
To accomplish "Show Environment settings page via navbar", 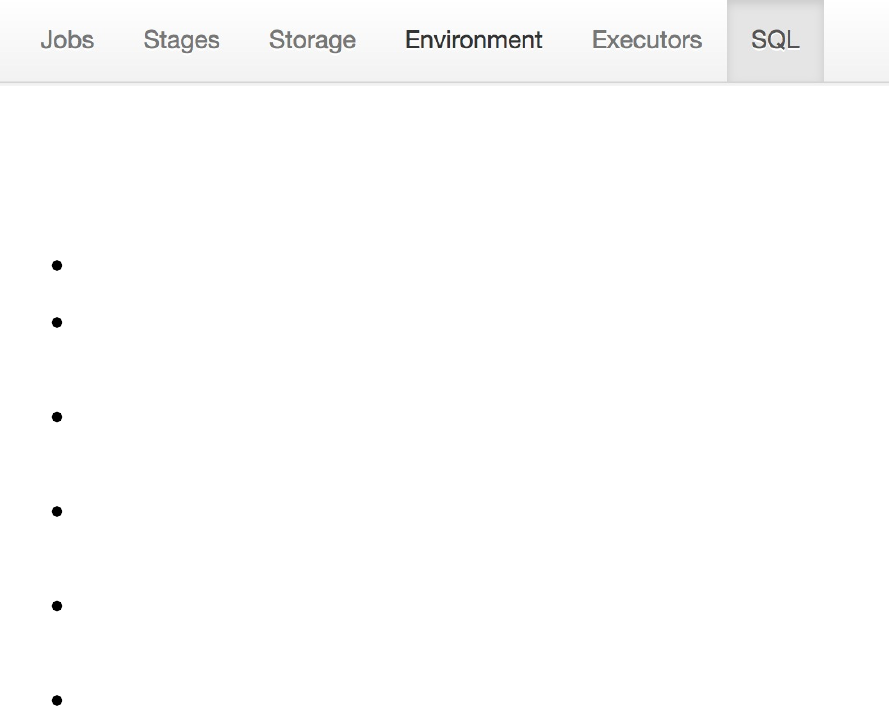I will click(474, 40).
